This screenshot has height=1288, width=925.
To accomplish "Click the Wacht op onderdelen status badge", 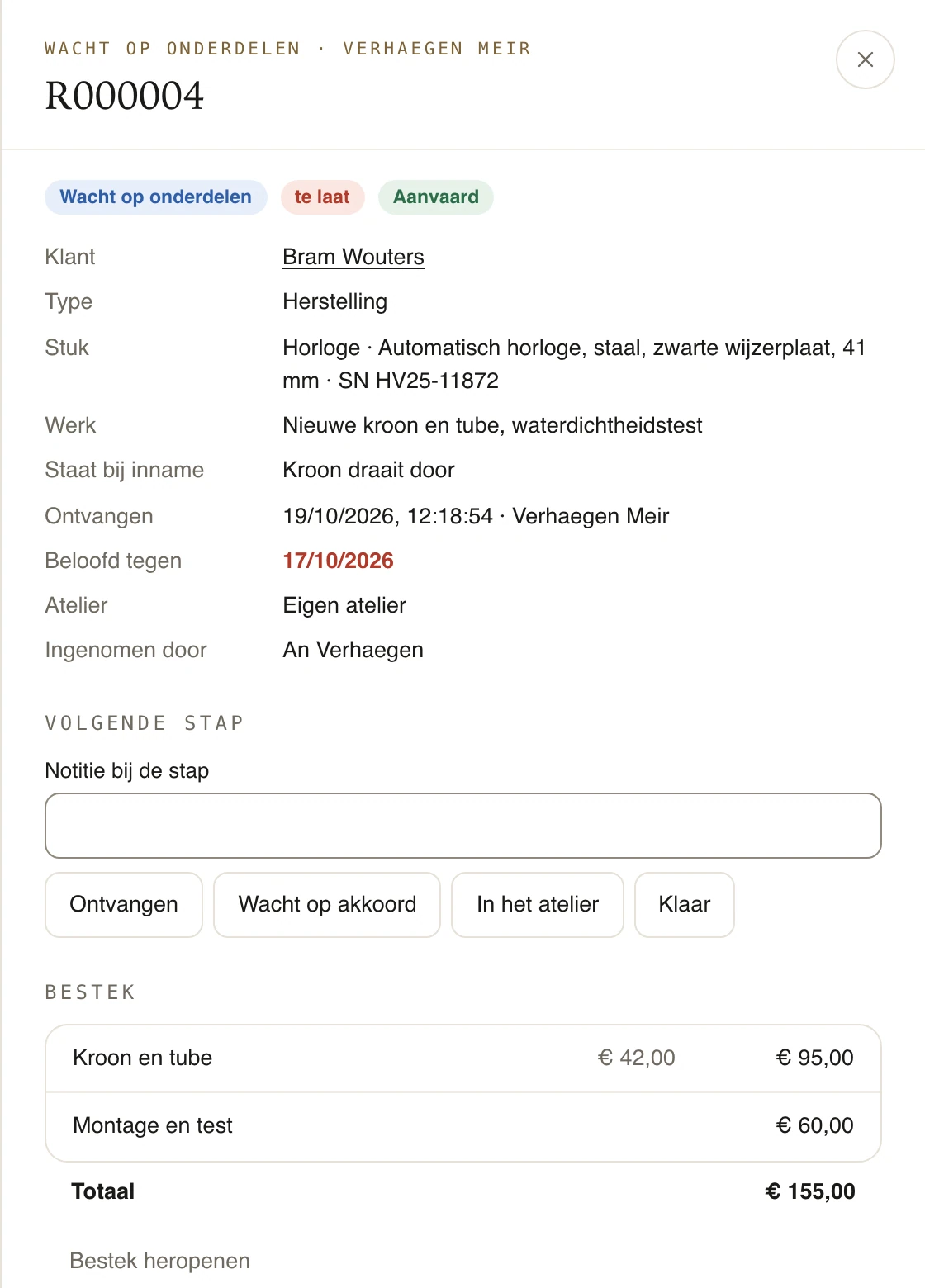I will pos(156,197).
